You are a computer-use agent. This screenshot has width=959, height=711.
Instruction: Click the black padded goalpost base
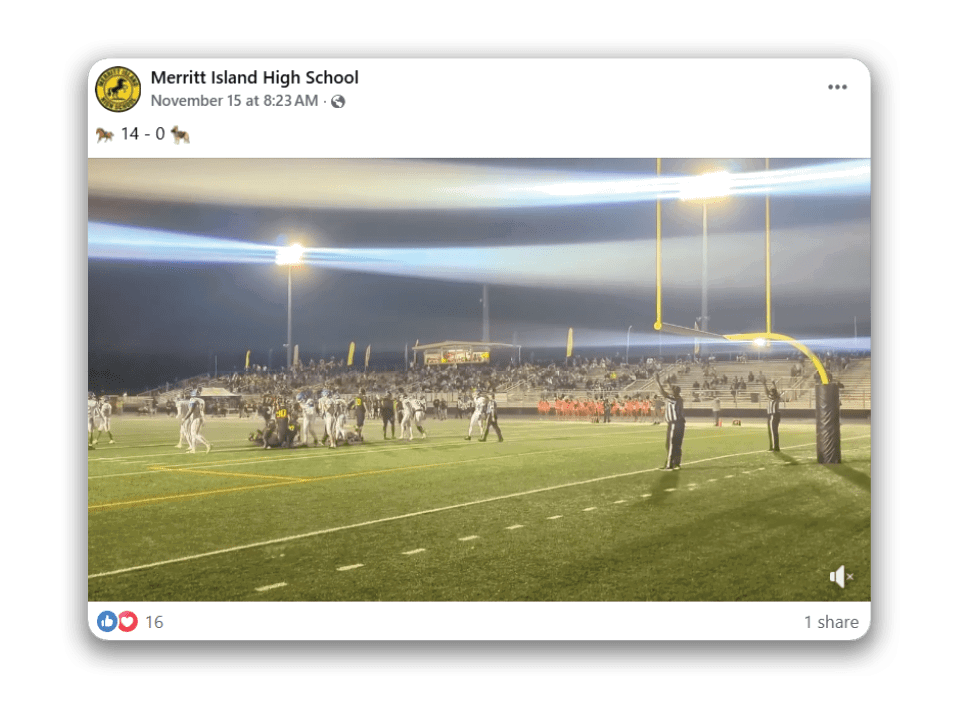click(828, 422)
